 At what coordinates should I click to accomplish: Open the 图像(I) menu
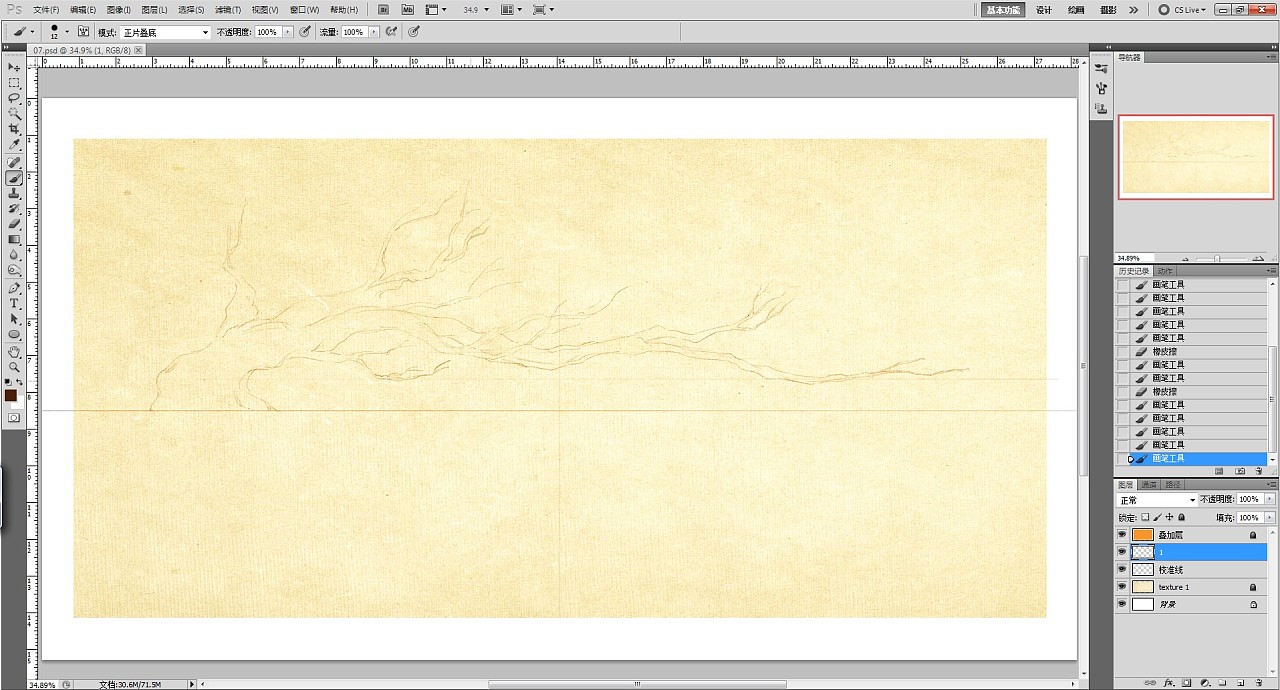click(119, 10)
